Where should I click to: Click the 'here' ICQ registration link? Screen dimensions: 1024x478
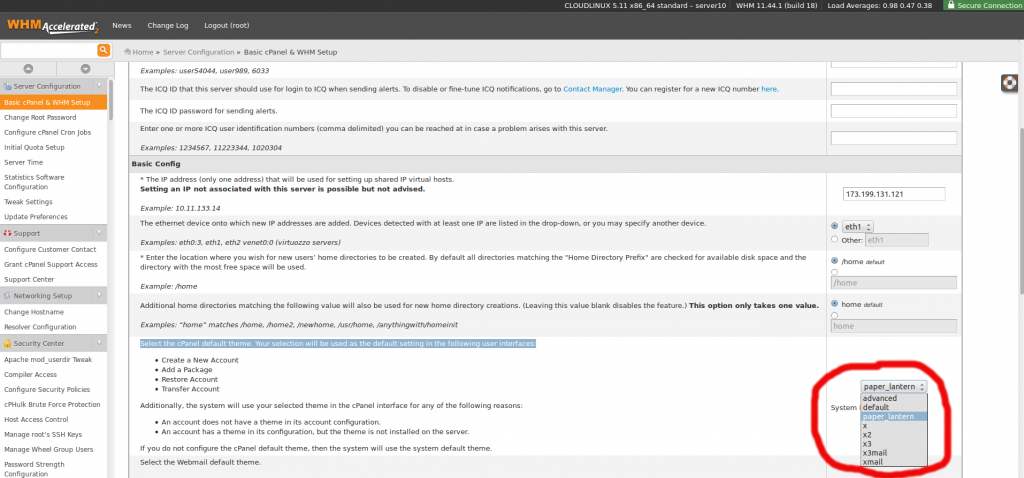(x=769, y=89)
